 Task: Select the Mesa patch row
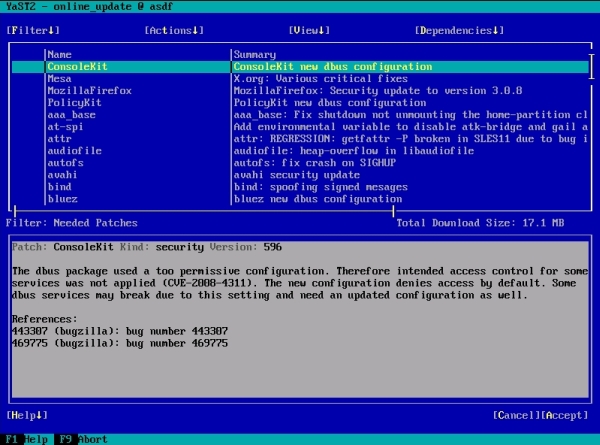pyautogui.click(x=300, y=78)
